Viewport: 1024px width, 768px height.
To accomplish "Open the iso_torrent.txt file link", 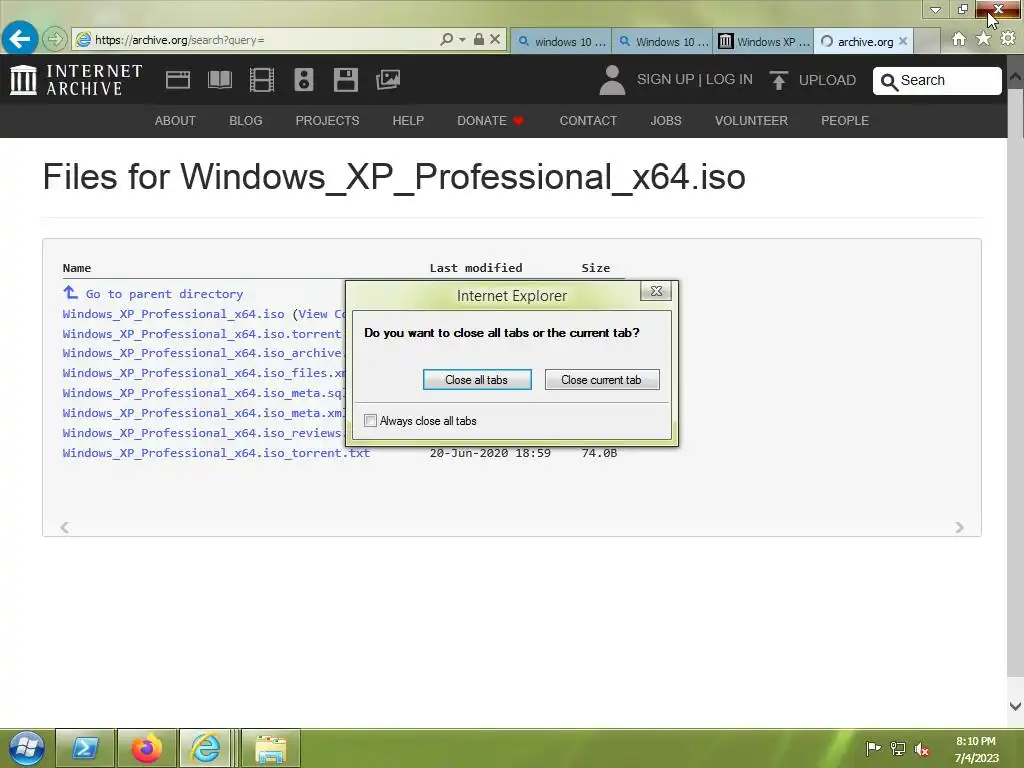I will pyautogui.click(x=216, y=453).
